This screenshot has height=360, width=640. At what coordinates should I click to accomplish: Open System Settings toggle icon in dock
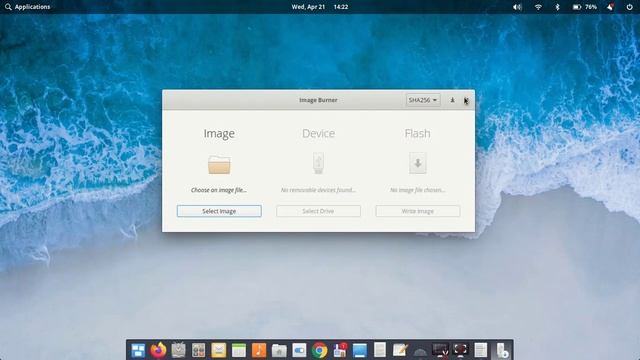(299, 350)
